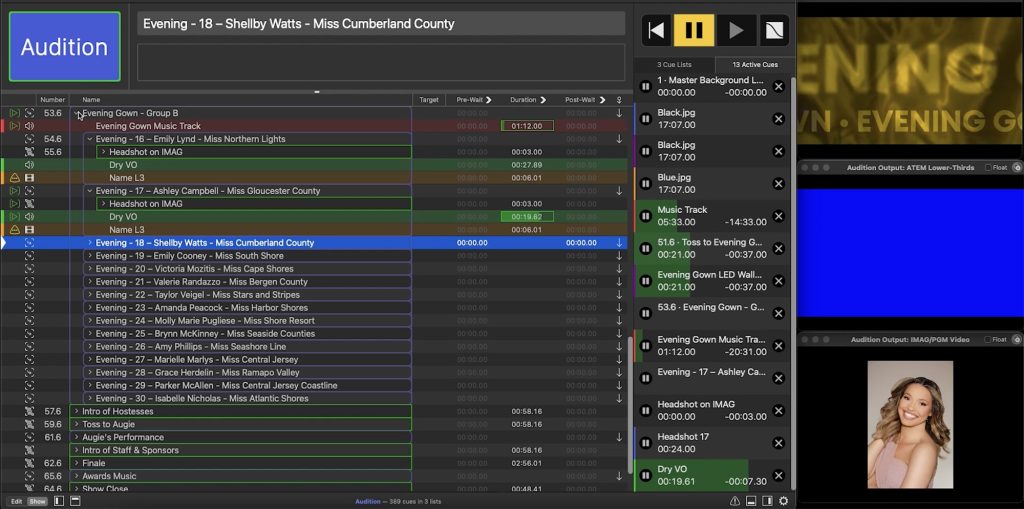1024x509 pixels.
Task: Click the Post-Wait column header
Action: click(x=583, y=100)
